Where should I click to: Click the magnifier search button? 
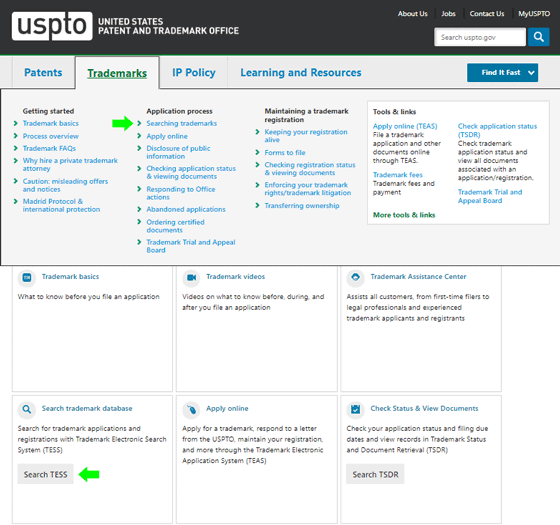(x=539, y=37)
